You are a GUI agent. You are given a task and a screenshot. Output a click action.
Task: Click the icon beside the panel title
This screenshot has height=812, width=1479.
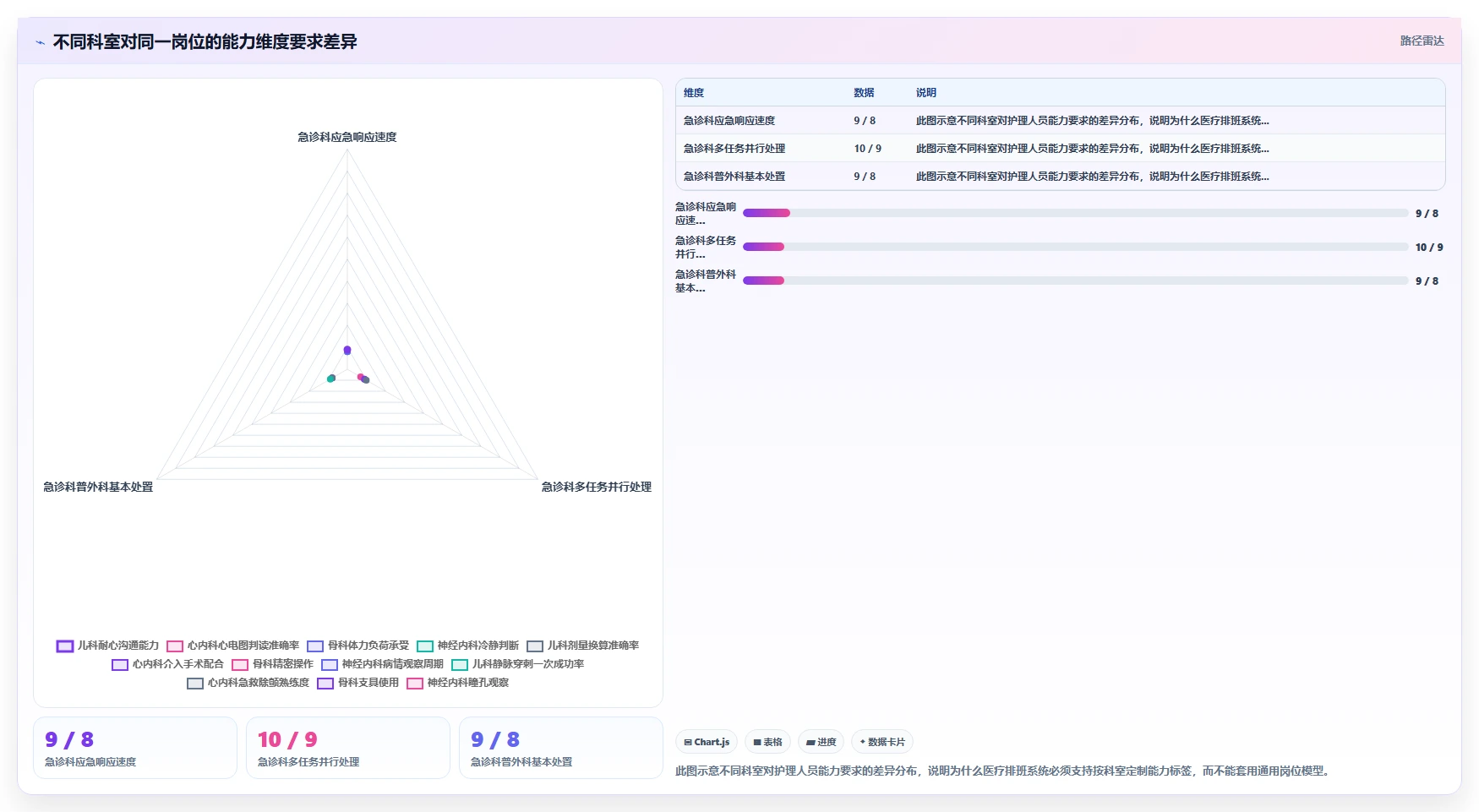[40, 41]
